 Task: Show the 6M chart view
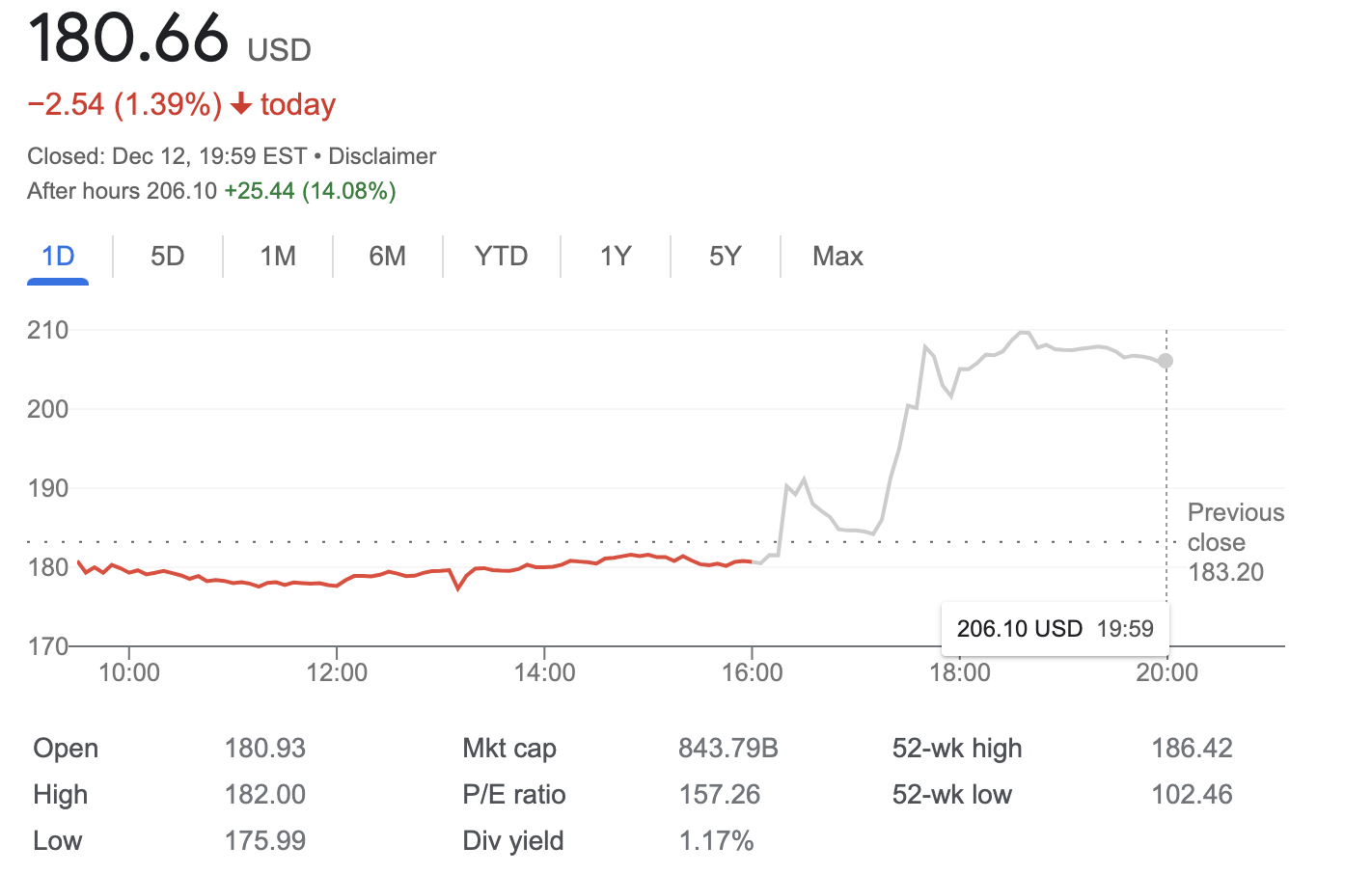tap(387, 257)
